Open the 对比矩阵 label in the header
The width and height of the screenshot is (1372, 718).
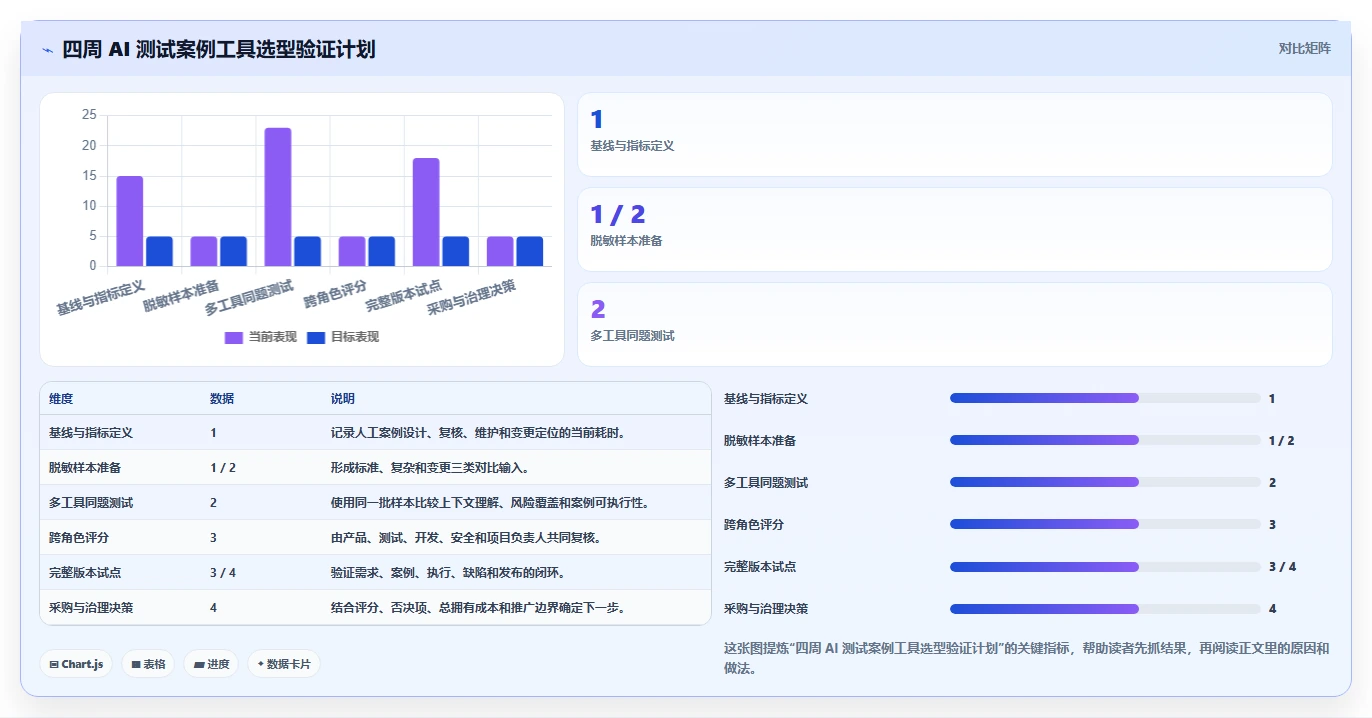click(1305, 48)
